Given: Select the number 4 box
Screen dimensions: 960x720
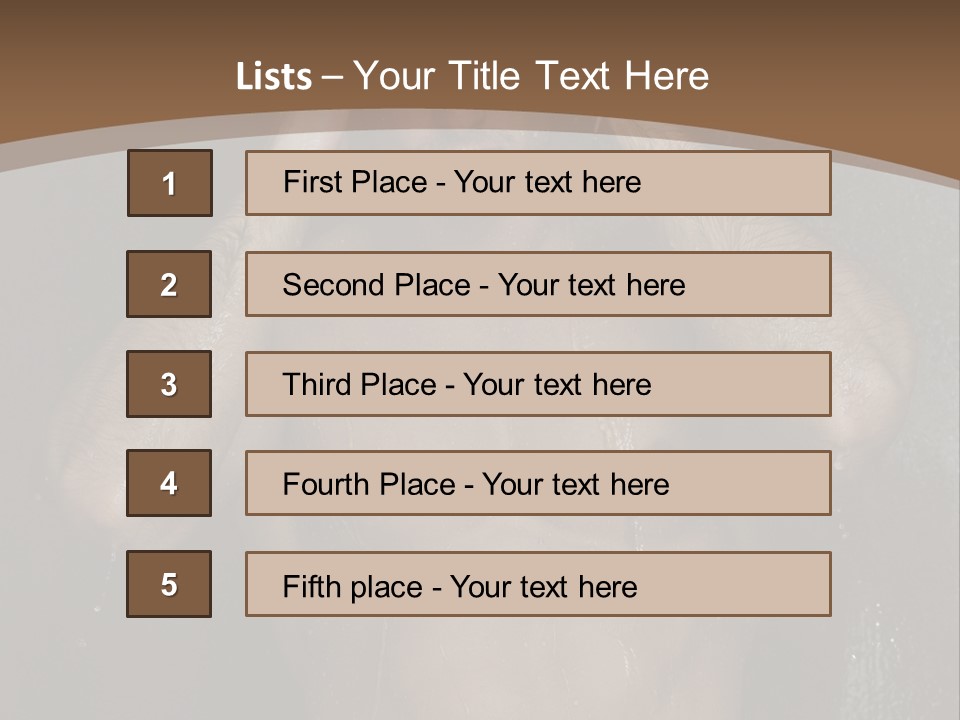Looking at the screenshot, I should pyautogui.click(x=169, y=483).
